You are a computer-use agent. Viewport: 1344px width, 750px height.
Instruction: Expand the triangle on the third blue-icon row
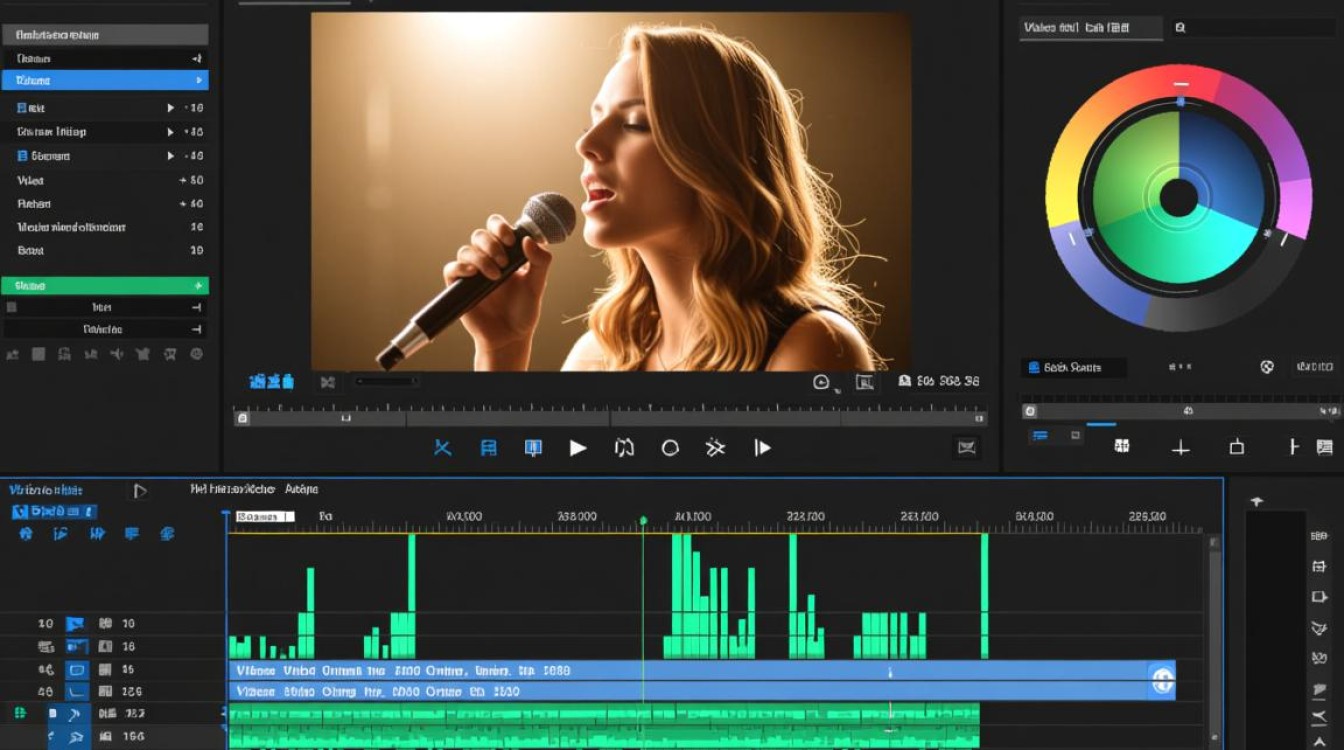click(x=170, y=156)
